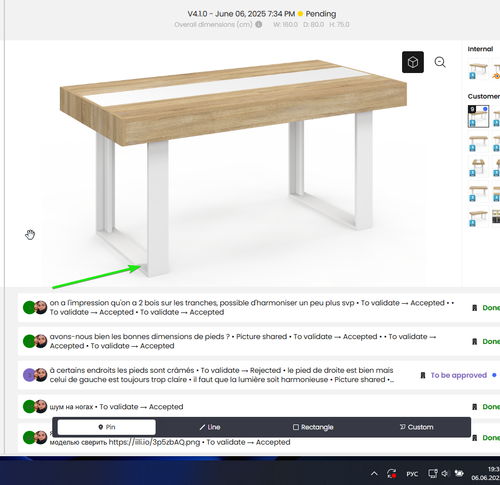Open the 3D cube viewer button
Image resolution: width=500 pixels, height=485 pixels.
coord(413,62)
